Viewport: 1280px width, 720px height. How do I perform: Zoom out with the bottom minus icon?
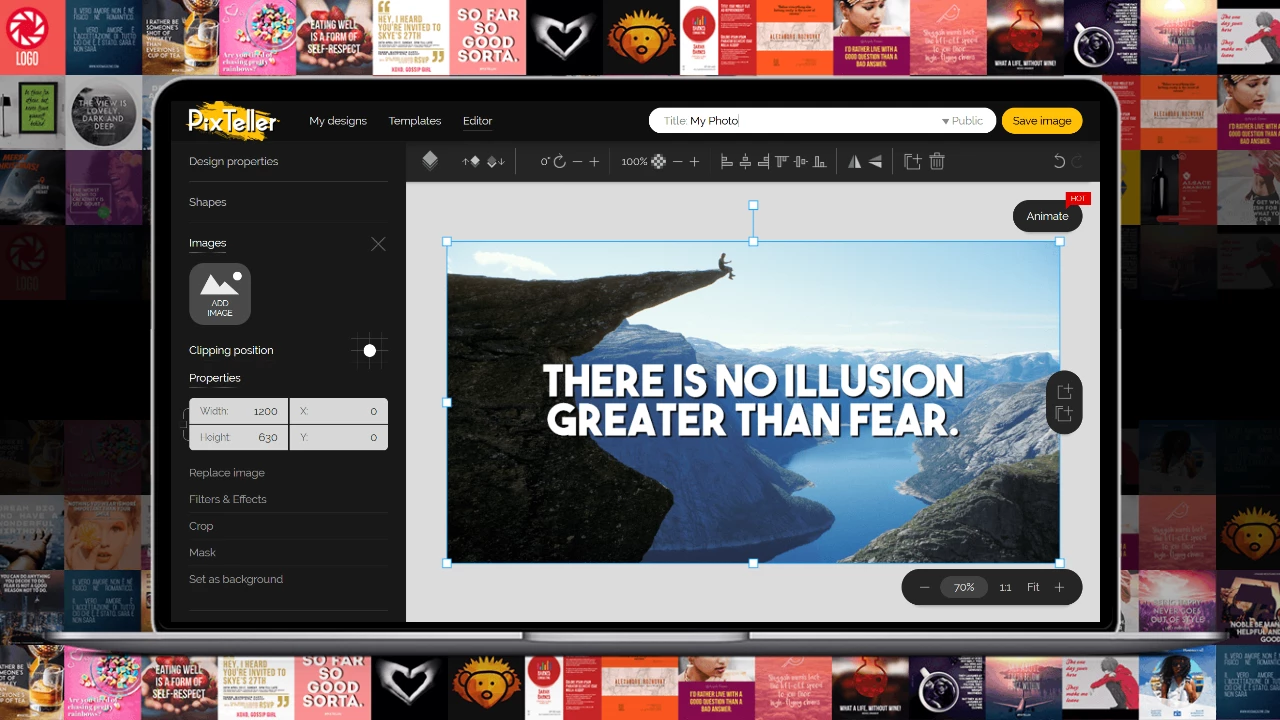pos(924,588)
